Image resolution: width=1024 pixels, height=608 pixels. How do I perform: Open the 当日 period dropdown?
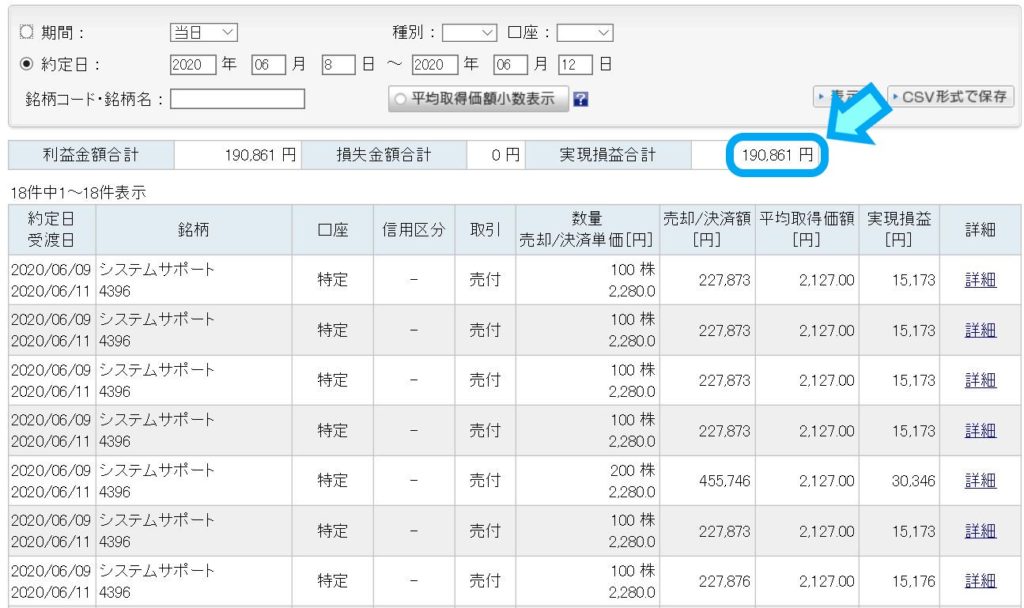pos(204,32)
